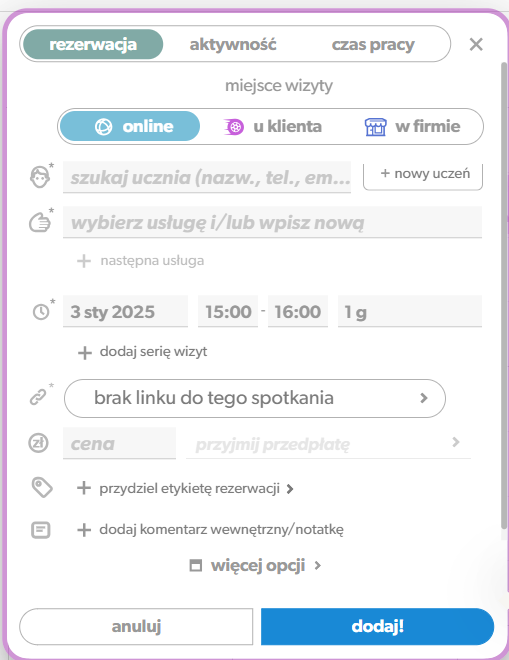
Task: Open the 'przyjmij przedpłatę' options
Action: point(328,444)
